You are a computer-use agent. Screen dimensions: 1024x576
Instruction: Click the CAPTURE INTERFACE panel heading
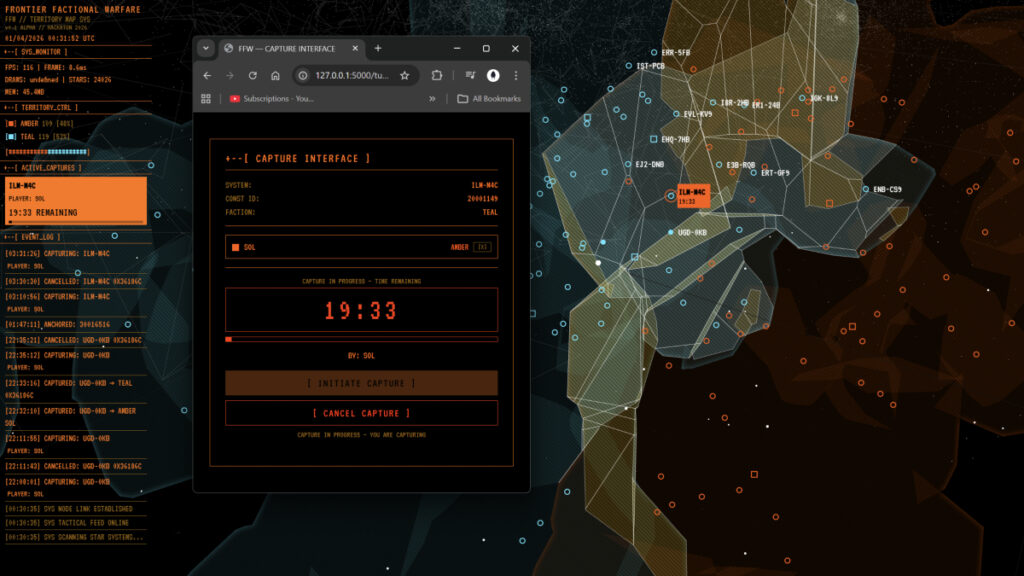coord(297,159)
